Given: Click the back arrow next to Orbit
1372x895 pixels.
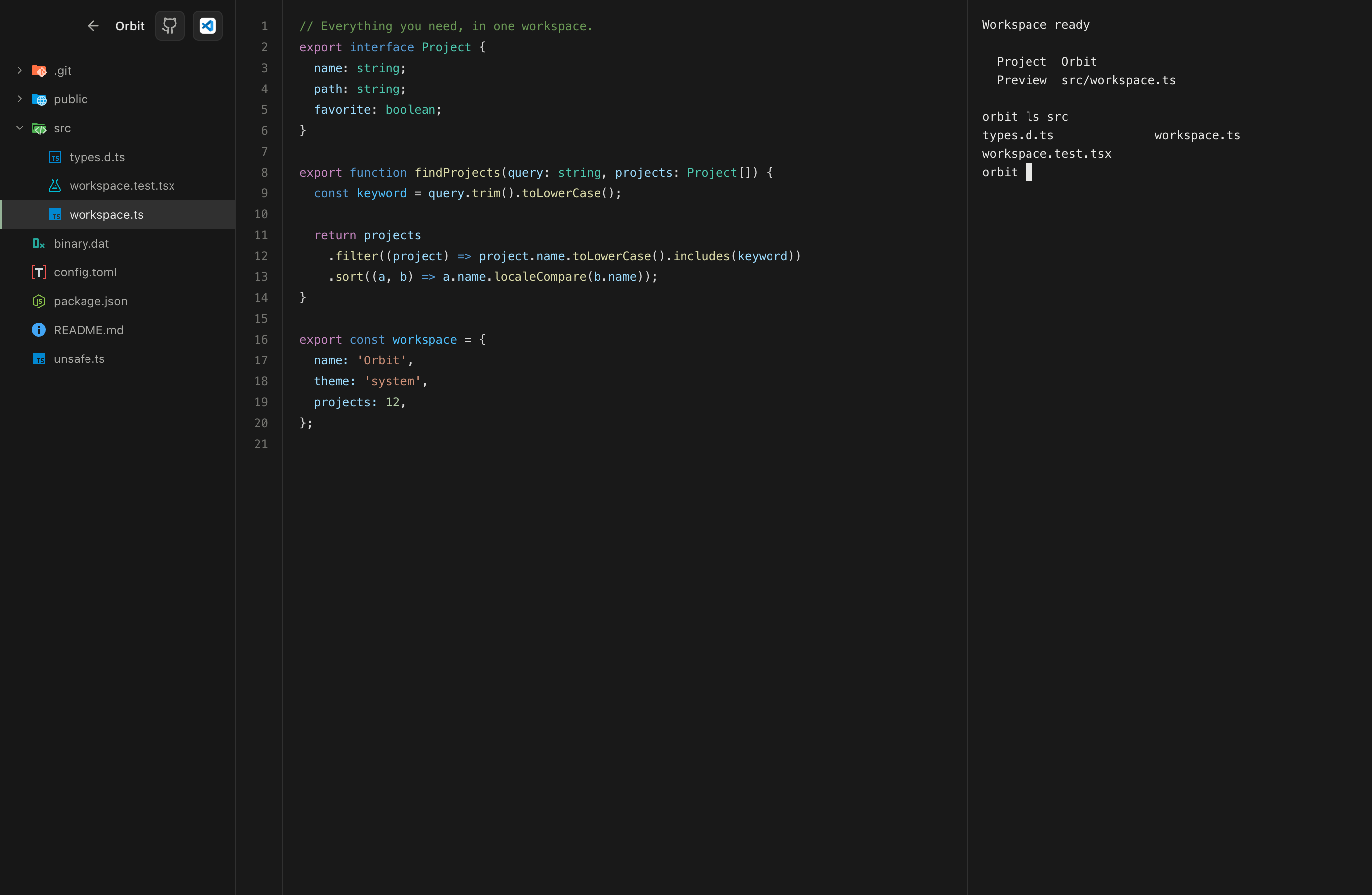Looking at the screenshot, I should pyautogui.click(x=93, y=26).
